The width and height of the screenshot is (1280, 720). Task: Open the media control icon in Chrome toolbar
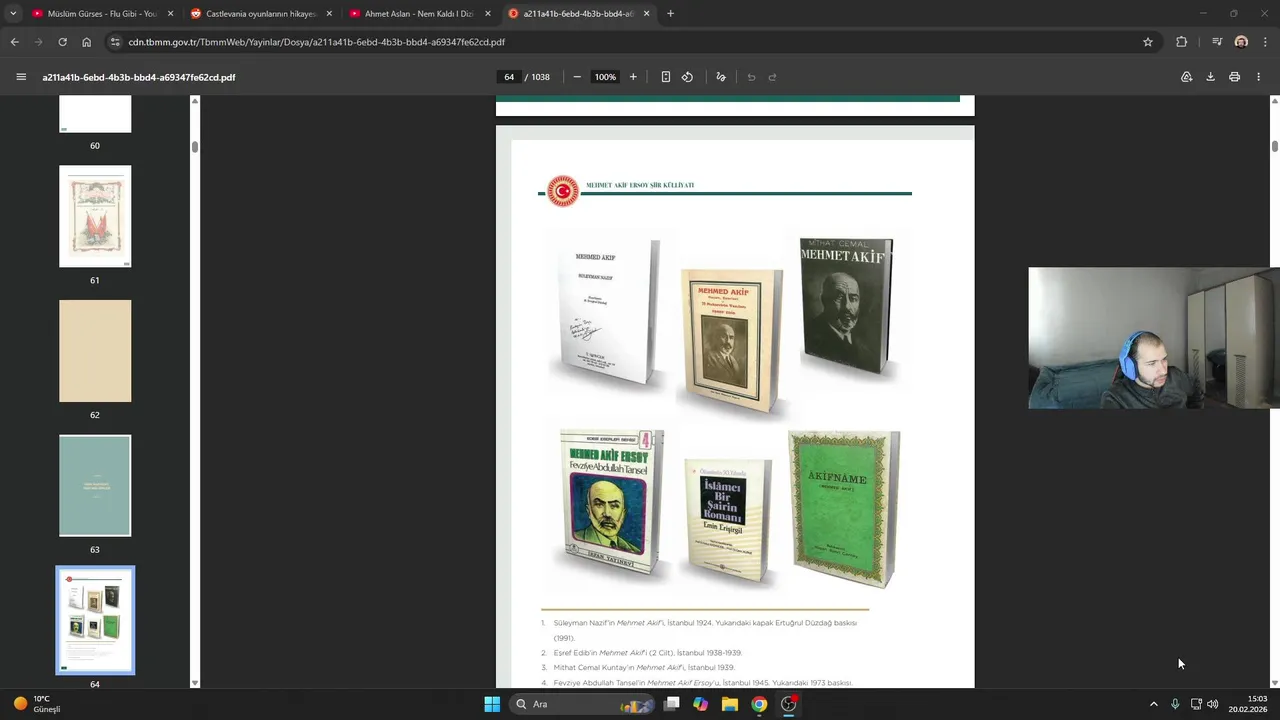pyautogui.click(x=1217, y=42)
